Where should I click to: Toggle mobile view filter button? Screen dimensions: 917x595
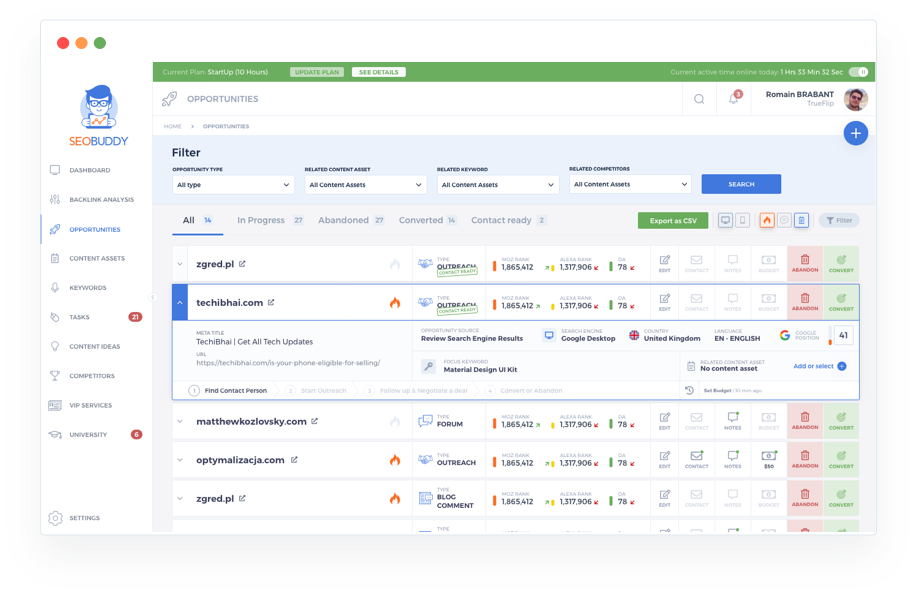coord(743,221)
